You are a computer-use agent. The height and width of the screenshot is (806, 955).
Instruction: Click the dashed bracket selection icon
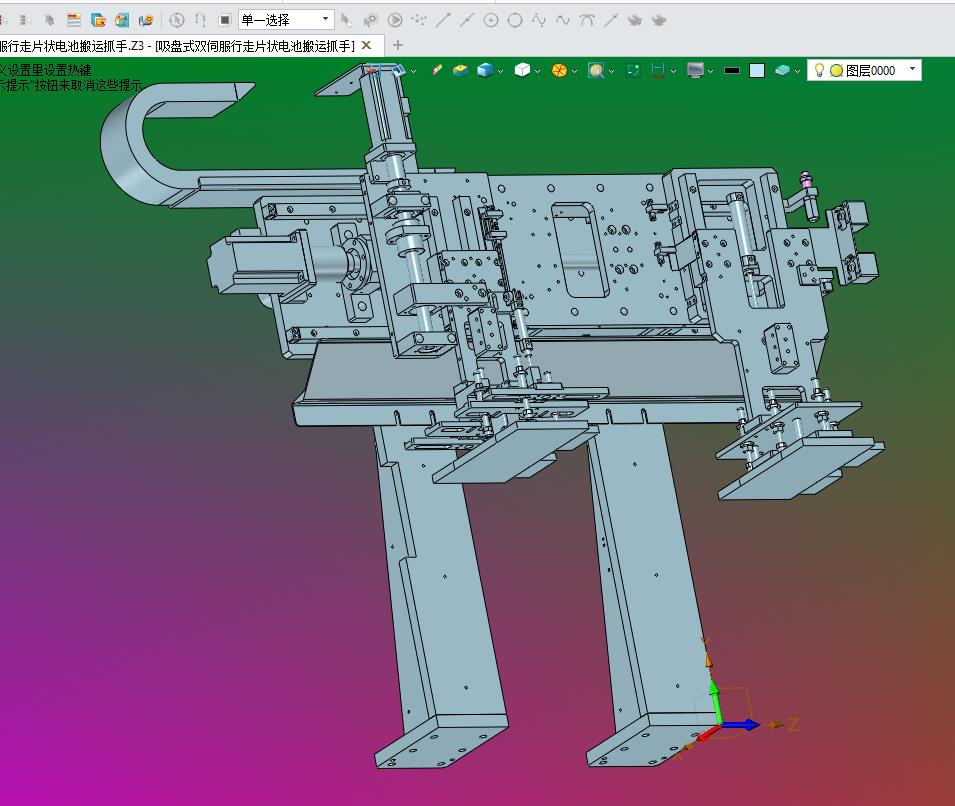pyautogui.click(x=200, y=20)
